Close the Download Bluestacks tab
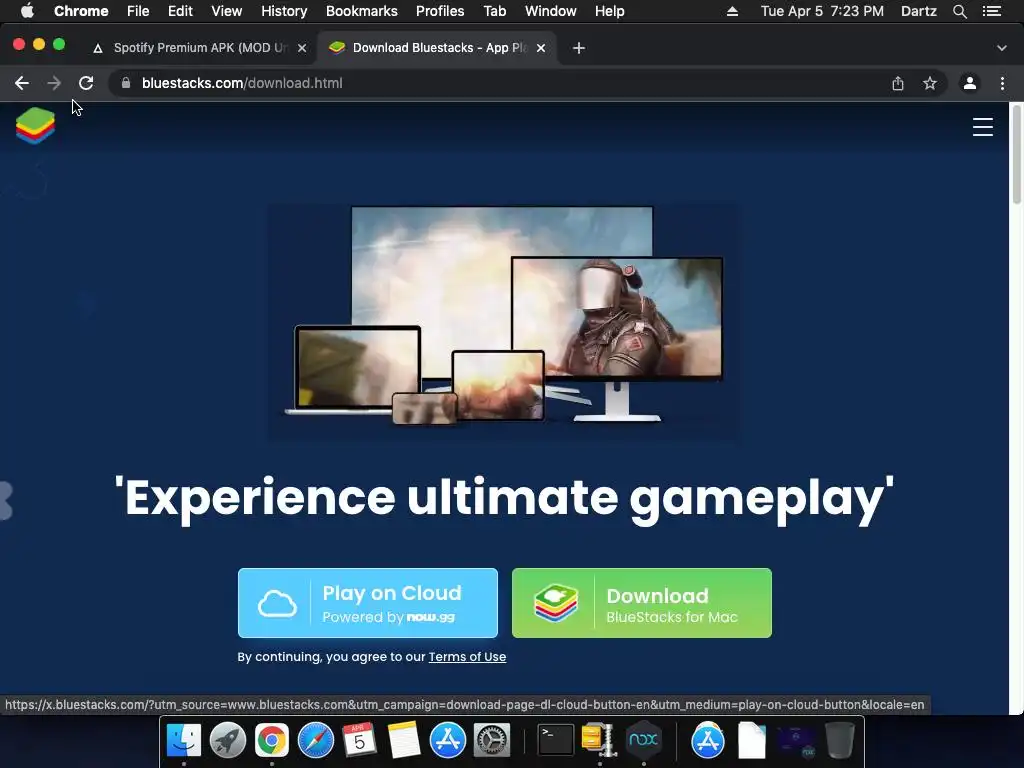 click(541, 48)
